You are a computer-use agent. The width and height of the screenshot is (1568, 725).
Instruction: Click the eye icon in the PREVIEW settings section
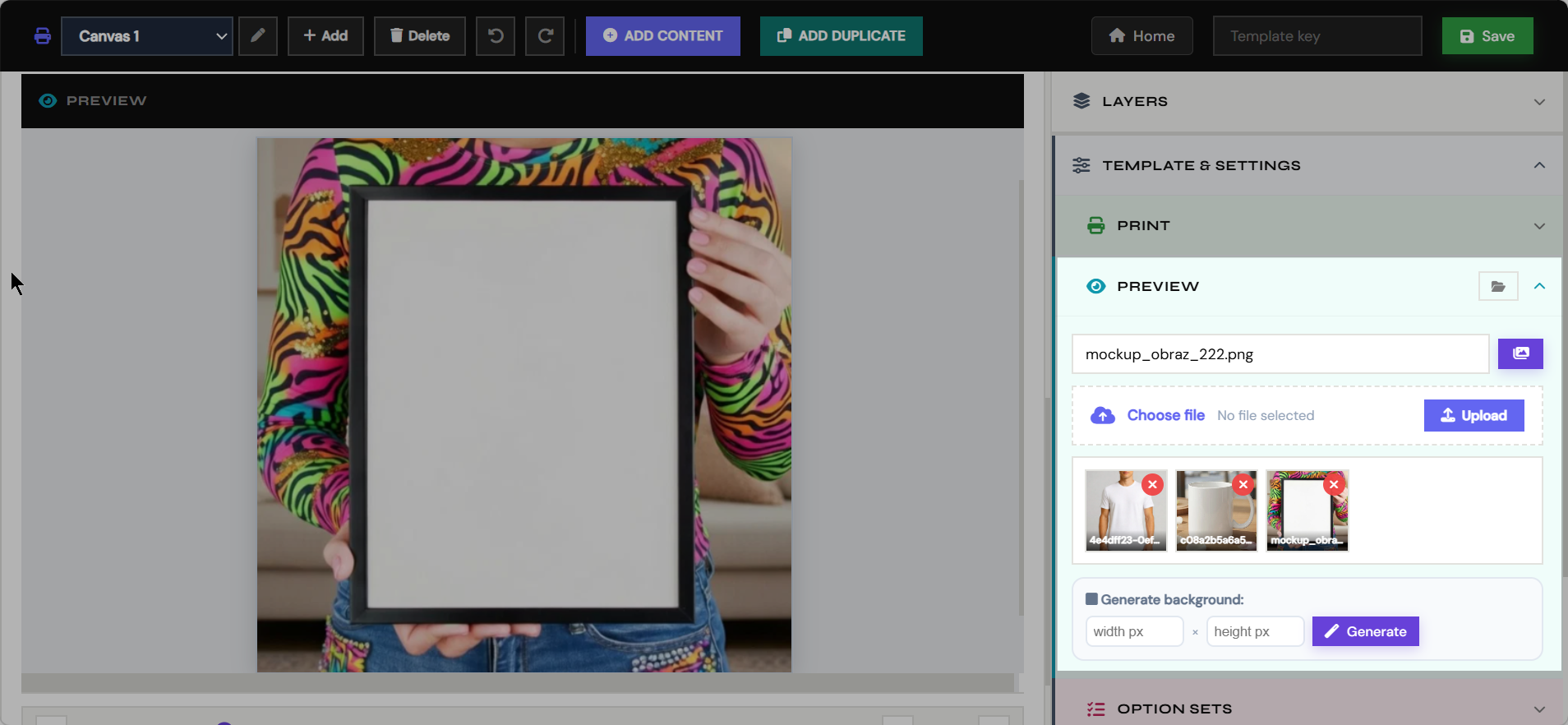pyautogui.click(x=1096, y=286)
